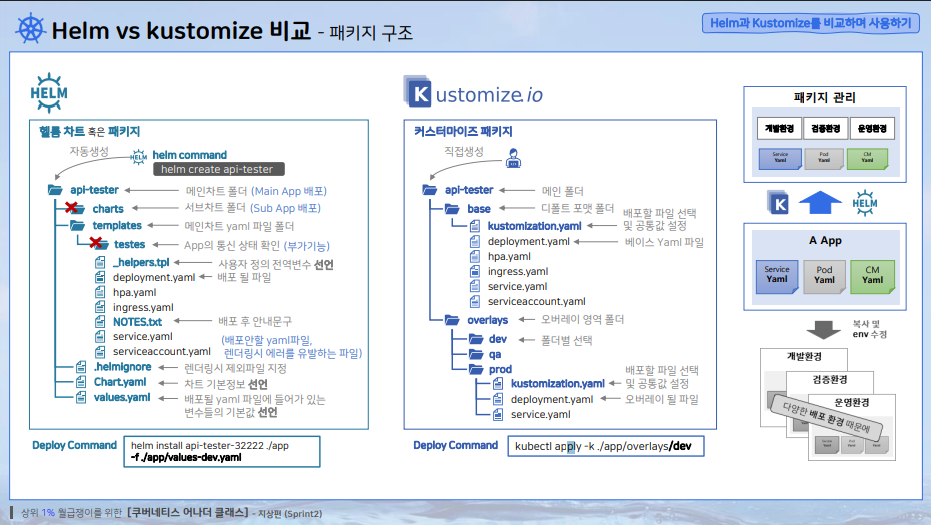Click gray Pod Yaml block in A App
931x525 pixels.
click(x=825, y=277)
